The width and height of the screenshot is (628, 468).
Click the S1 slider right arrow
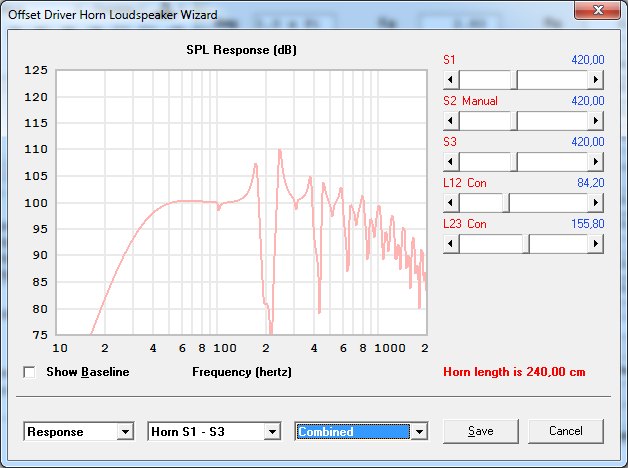click(x=596, y=80)
